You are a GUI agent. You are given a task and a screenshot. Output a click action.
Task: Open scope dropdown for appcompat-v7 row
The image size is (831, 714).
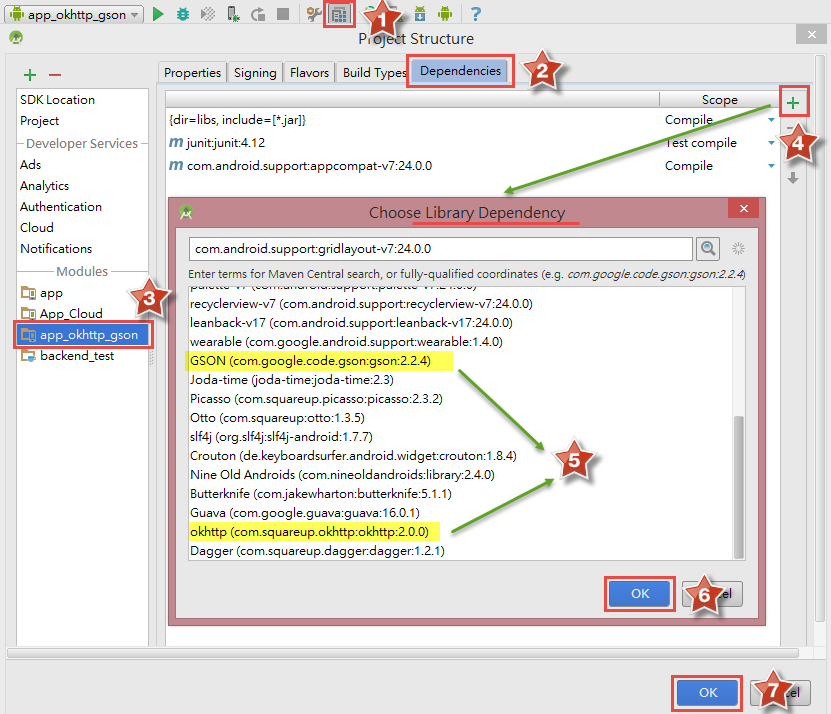click(771, 166)
